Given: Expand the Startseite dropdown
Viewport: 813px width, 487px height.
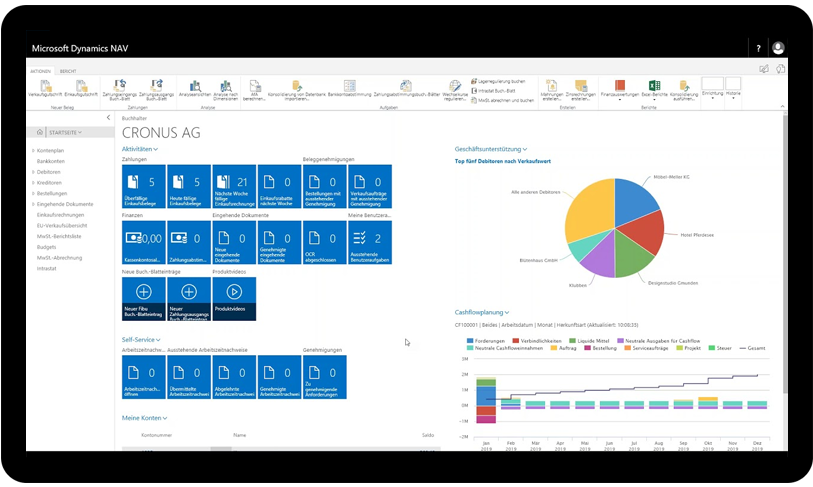Looking at the screenshot, I should pyautogui.click(x=65, y=132).
